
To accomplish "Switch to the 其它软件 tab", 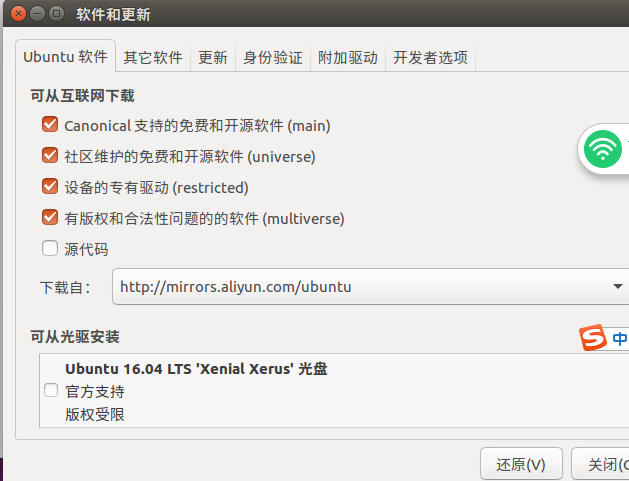I will tap(153, 57).
